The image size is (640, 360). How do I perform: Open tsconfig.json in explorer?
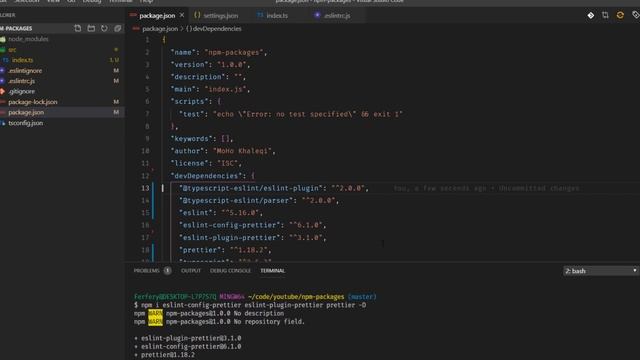[x=25, y=123]
